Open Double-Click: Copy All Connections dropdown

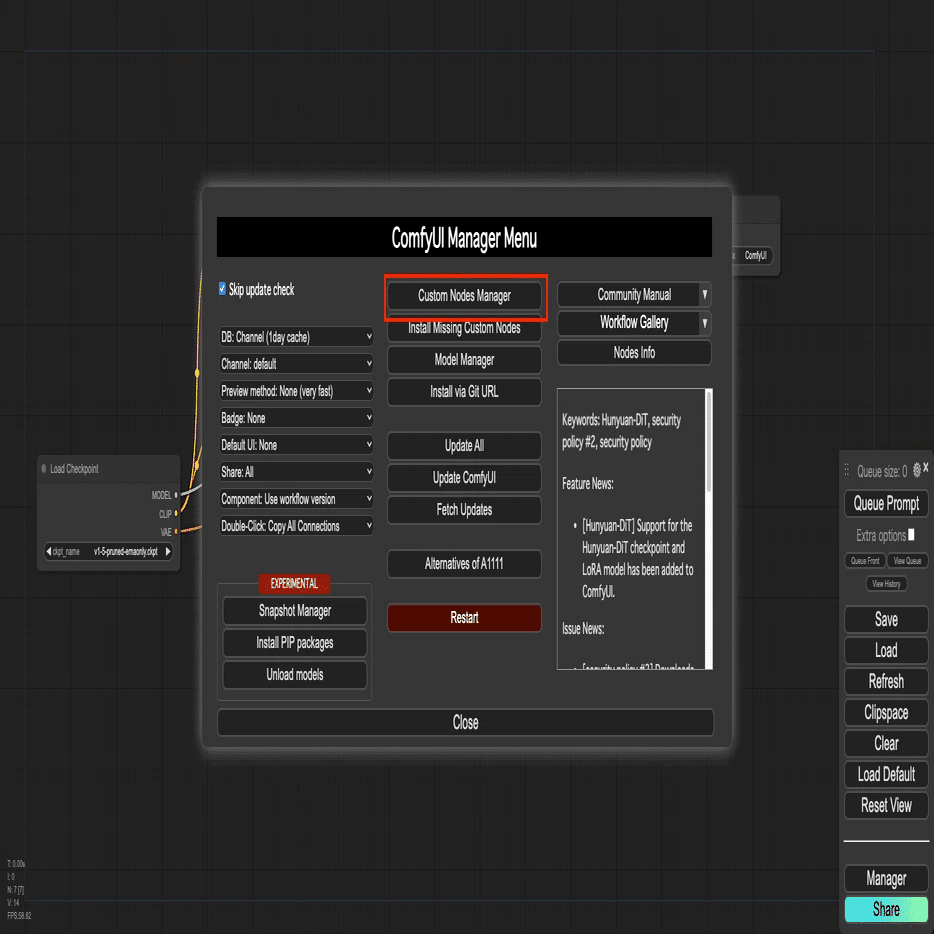(296, 526)
